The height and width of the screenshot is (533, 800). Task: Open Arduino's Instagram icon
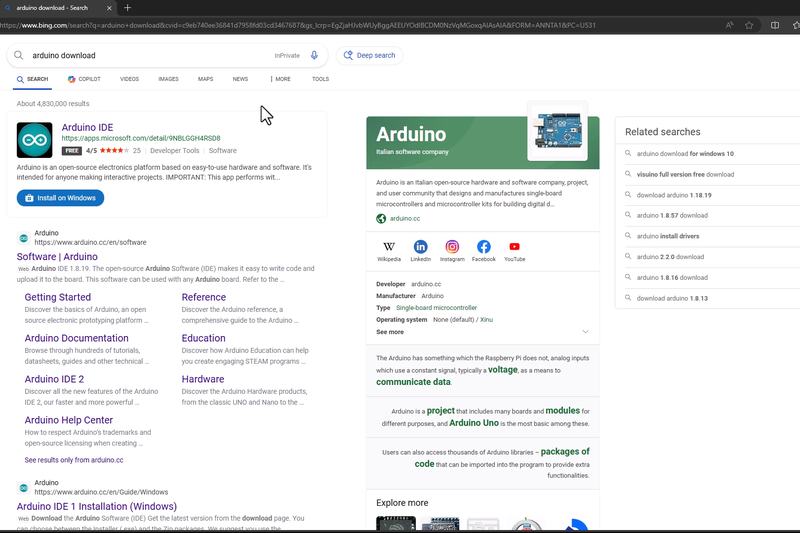(452, 247)
